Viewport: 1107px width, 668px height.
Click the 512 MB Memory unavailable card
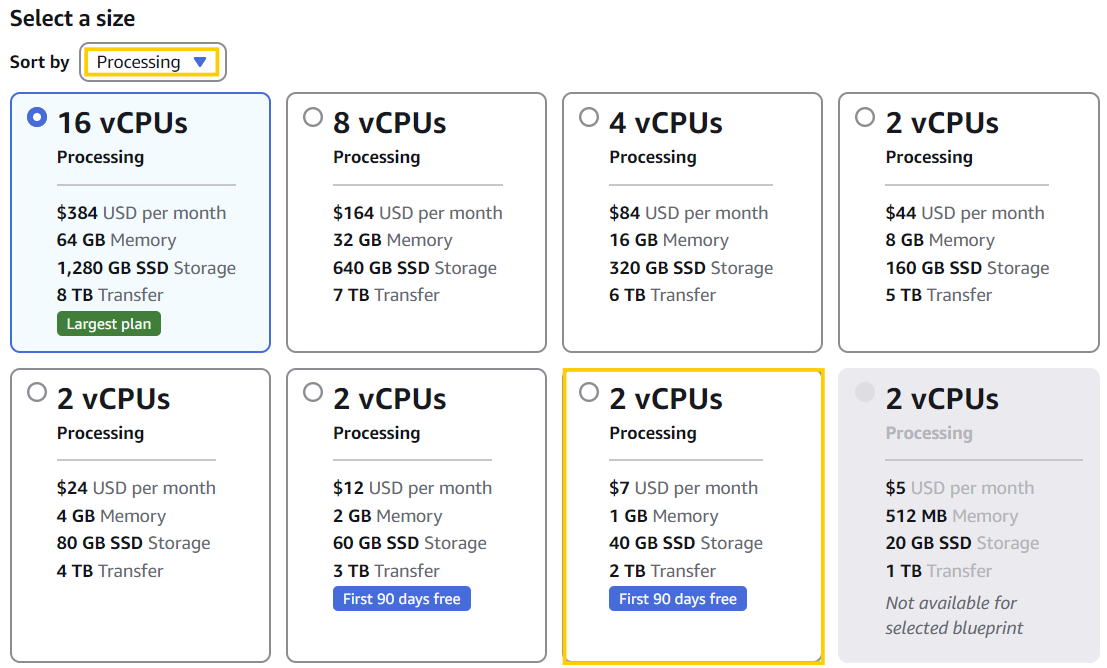pos(968,515)
